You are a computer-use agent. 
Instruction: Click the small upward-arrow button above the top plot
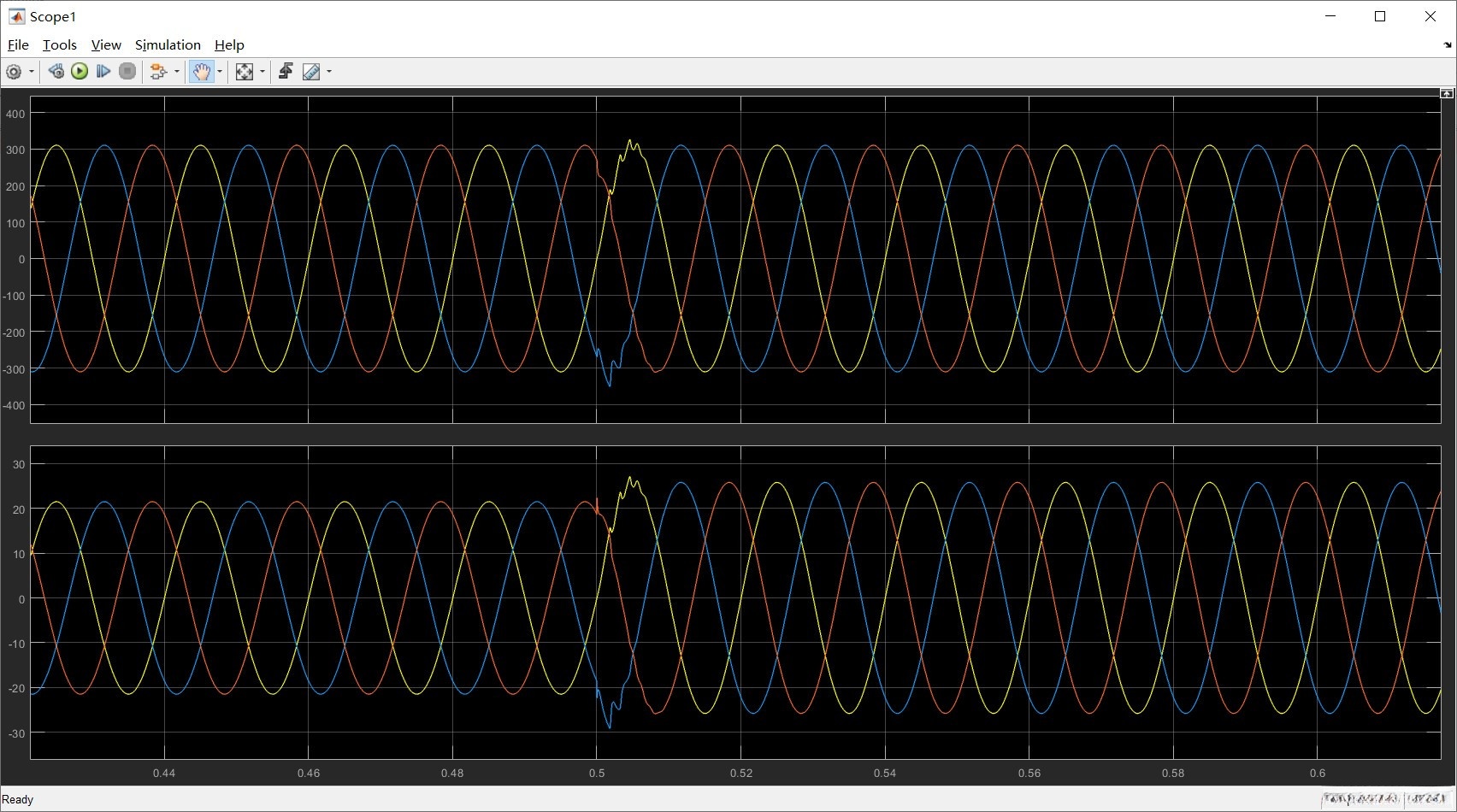1447,93
